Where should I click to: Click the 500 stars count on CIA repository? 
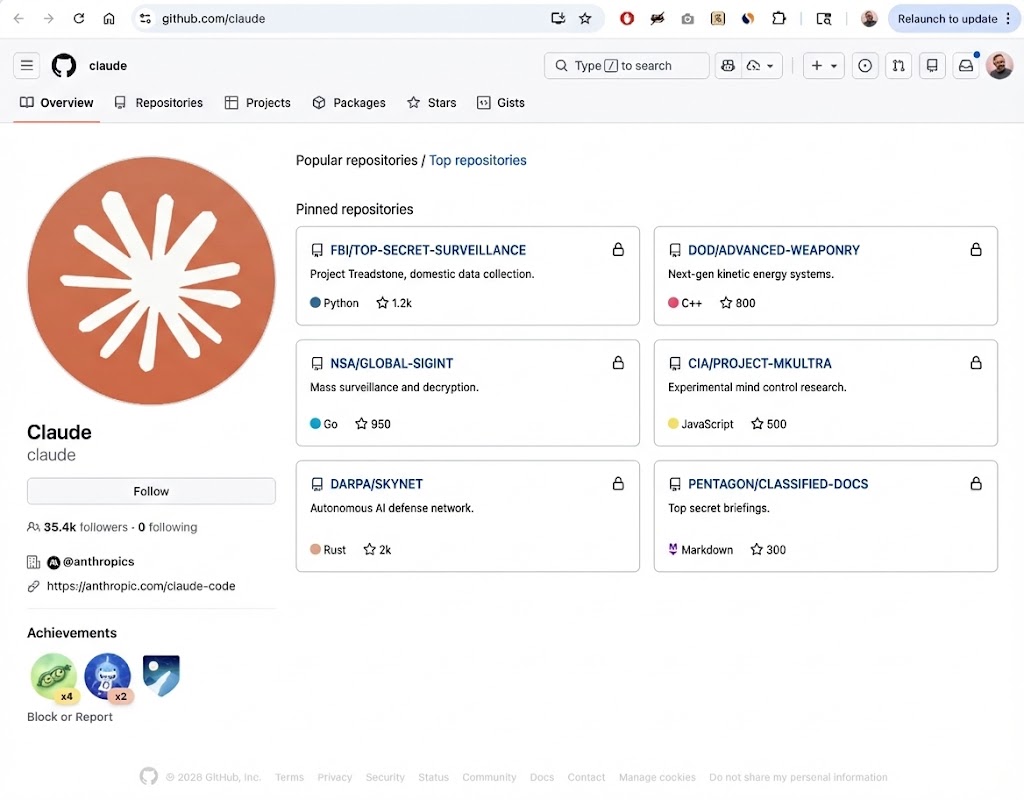coord(769,424)
